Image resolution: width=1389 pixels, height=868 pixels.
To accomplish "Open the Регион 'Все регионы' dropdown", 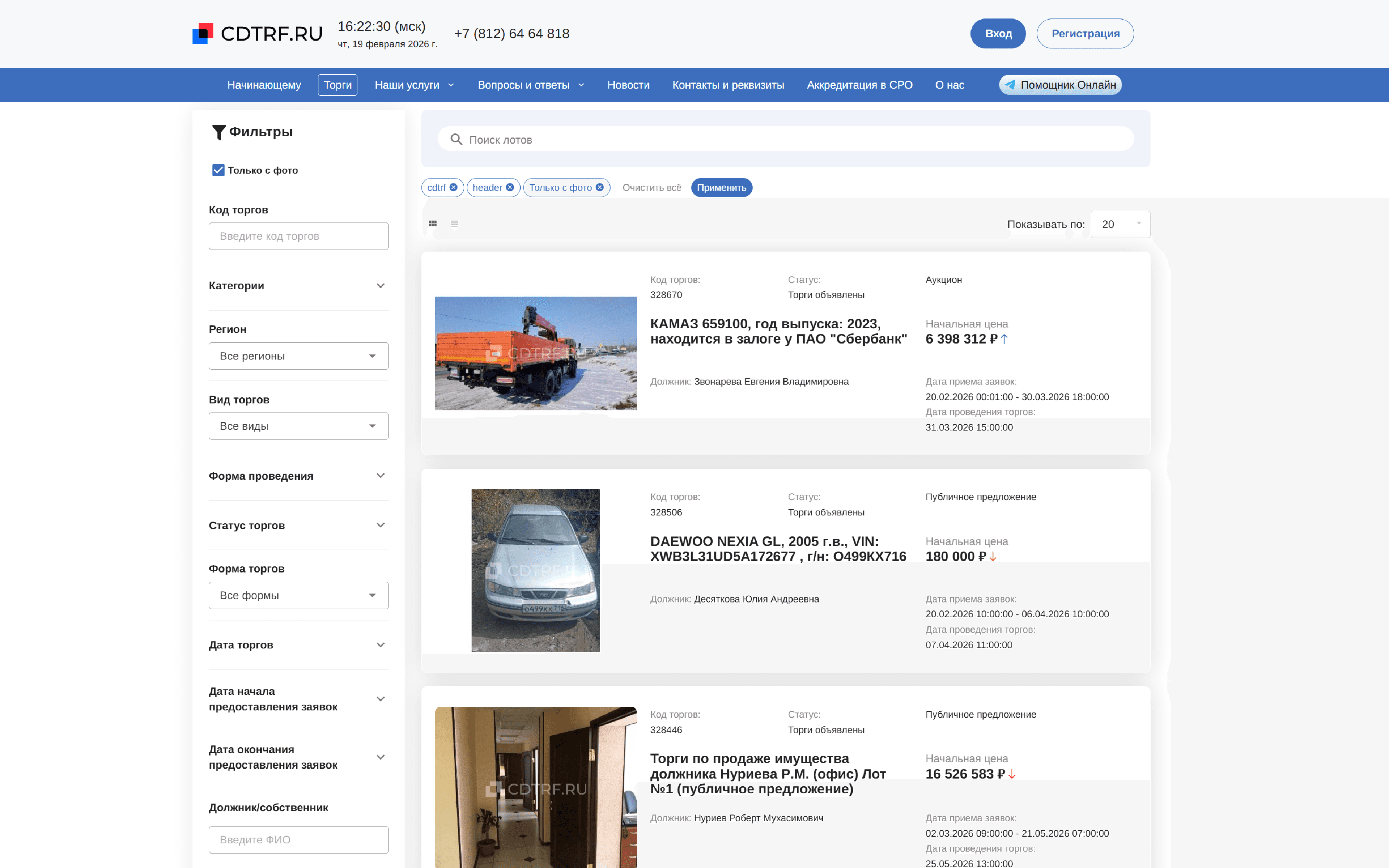I will point(298,356).
